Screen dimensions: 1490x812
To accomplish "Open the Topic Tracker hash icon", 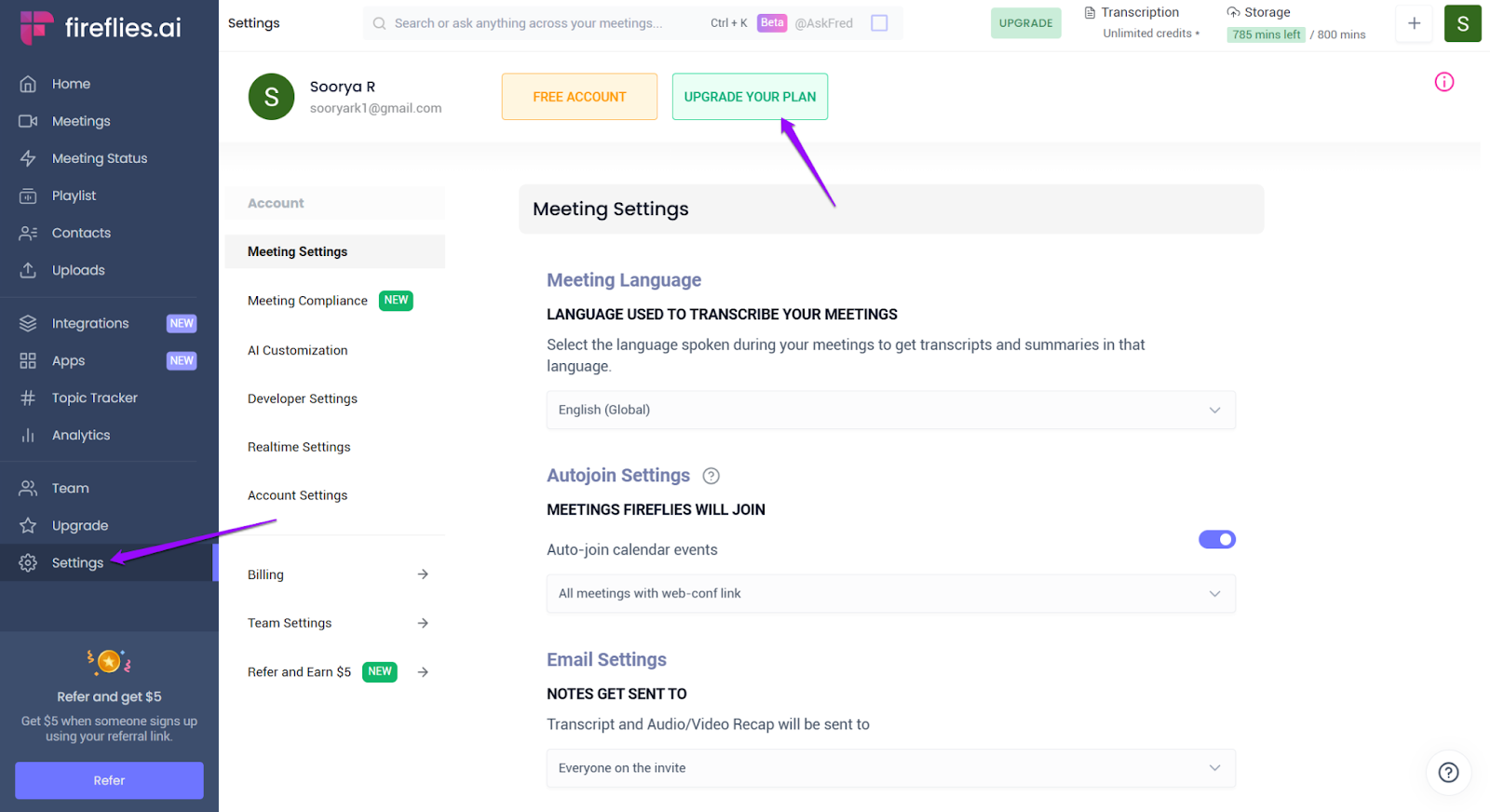I will click(x=28, y=398).
